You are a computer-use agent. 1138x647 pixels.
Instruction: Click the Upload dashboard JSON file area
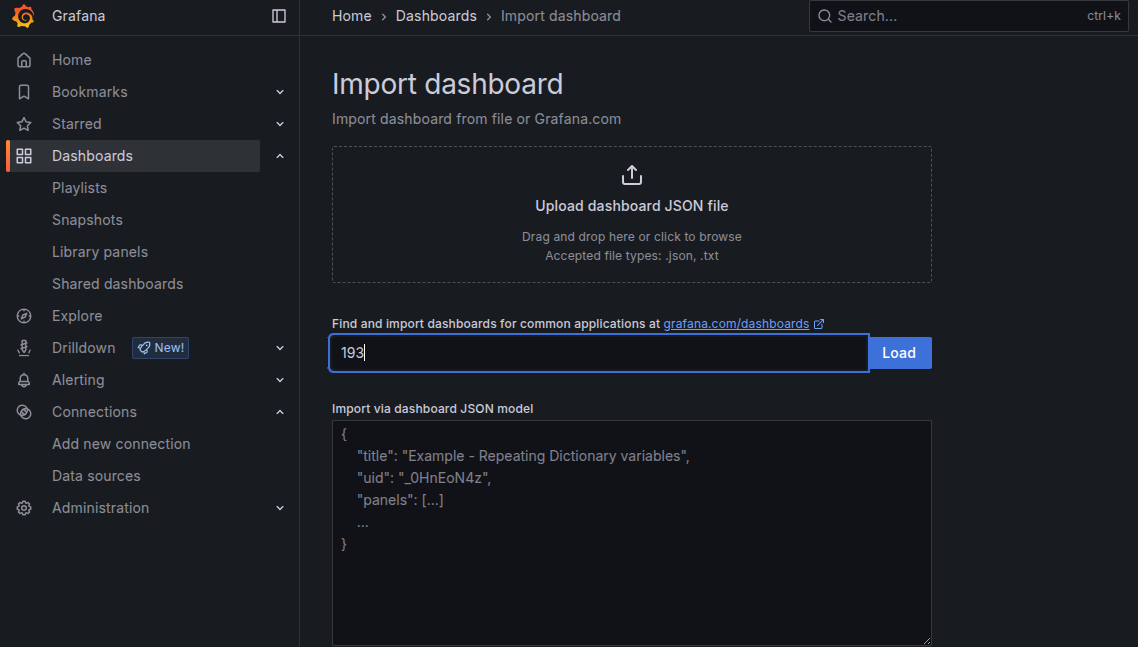pyautogui.click(x=631, y=215)
